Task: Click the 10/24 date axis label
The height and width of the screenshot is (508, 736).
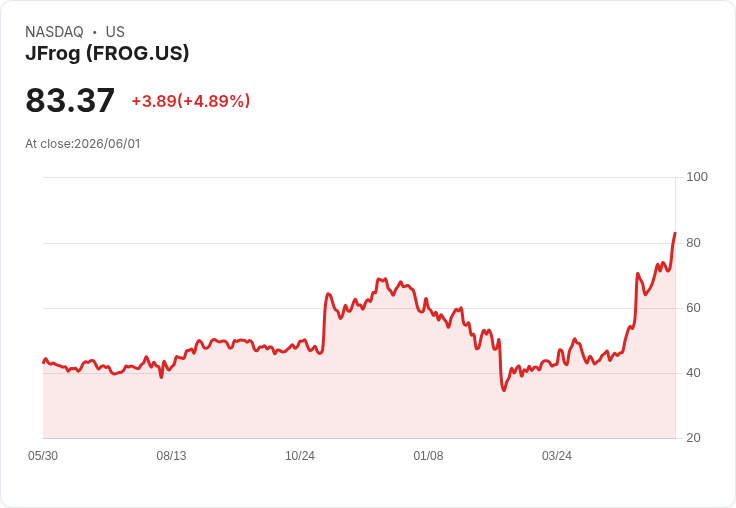Action: [x=300, y=456]
